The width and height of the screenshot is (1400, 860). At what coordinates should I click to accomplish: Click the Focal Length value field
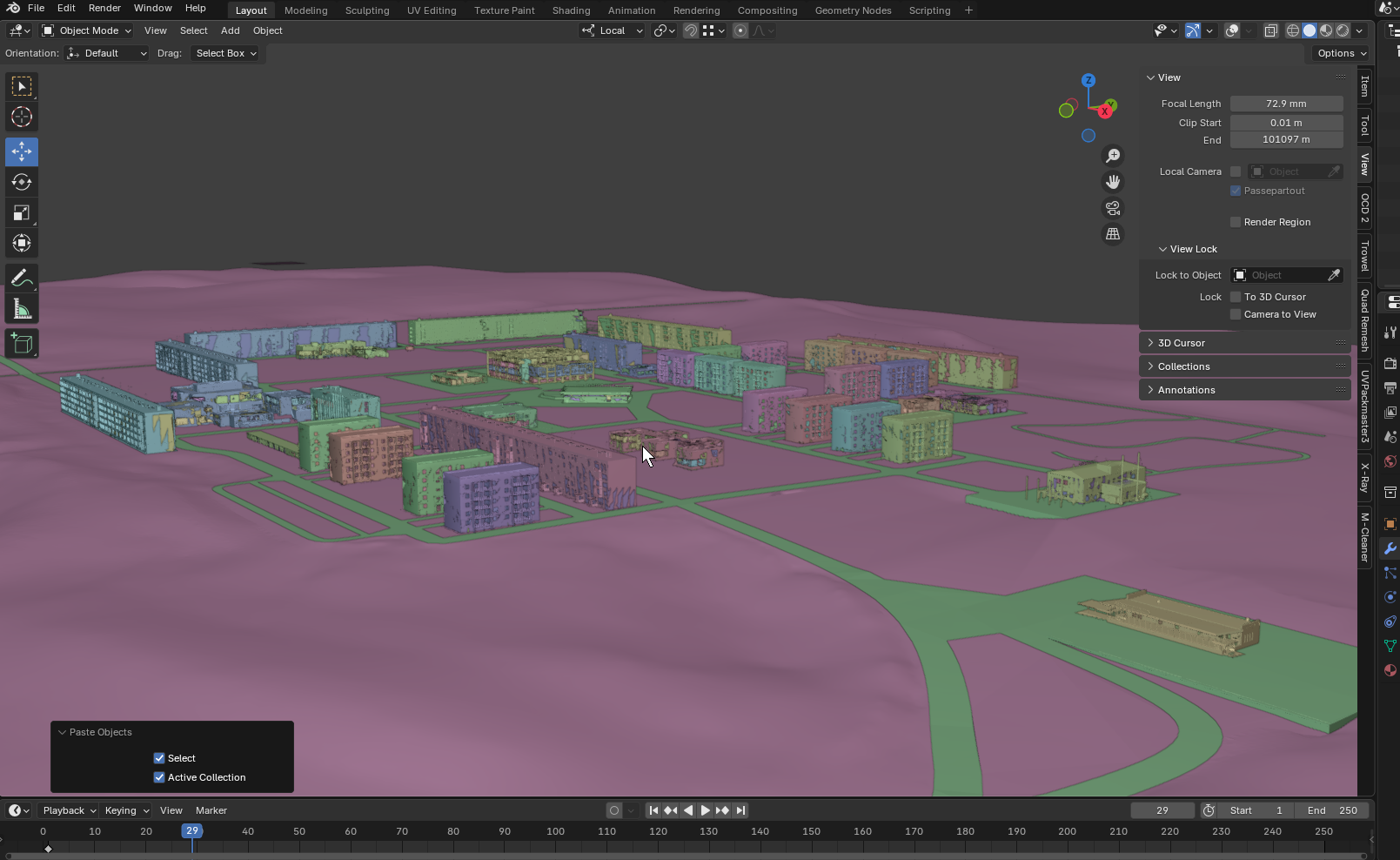click(1285, 104)
